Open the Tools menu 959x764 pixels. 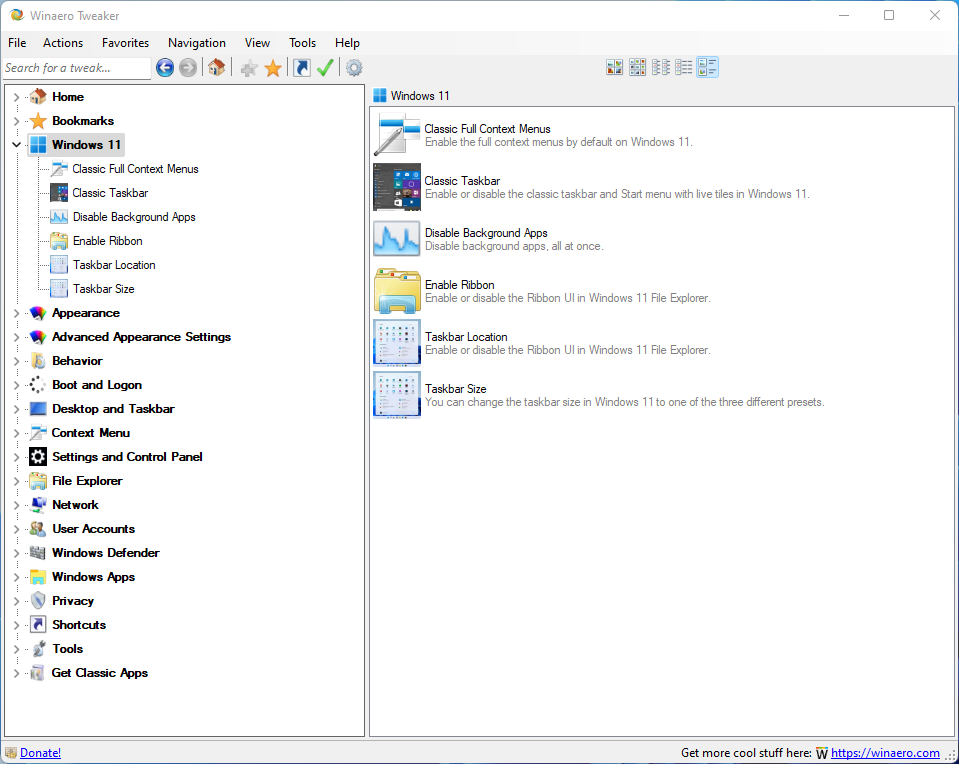tap(302, 43)
